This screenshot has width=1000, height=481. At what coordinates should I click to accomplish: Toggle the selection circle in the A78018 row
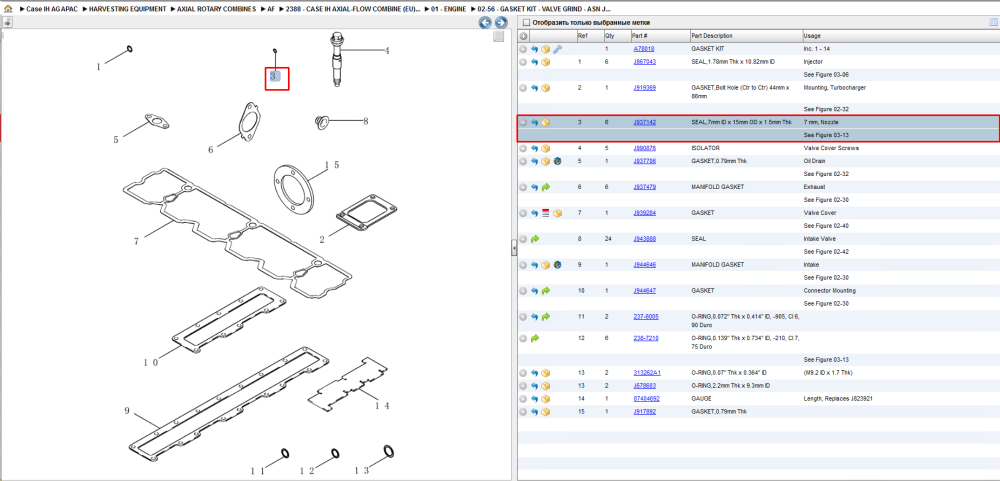click(x=523, y=49)
